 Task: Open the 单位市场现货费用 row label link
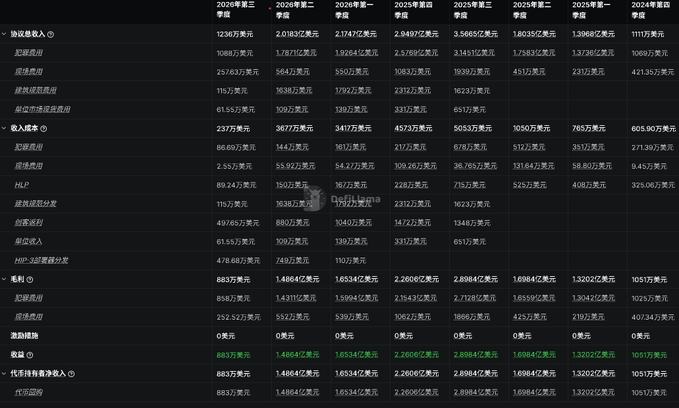[x=42, y=109]
